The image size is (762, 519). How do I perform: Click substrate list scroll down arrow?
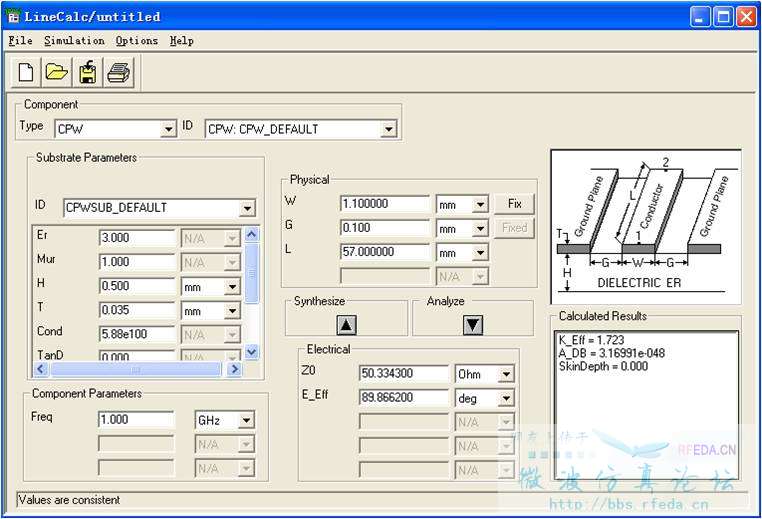click(x=252, y=352)
